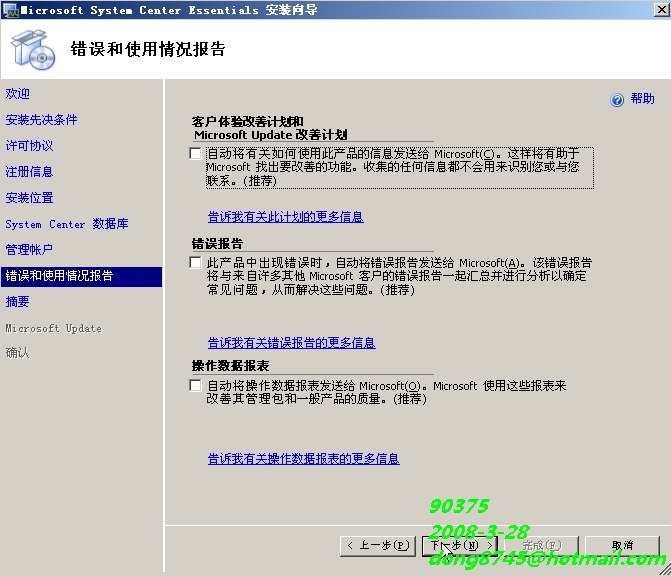
Task: Check the 错误报告 auto-send checkbox
Action: click(195, 262)
